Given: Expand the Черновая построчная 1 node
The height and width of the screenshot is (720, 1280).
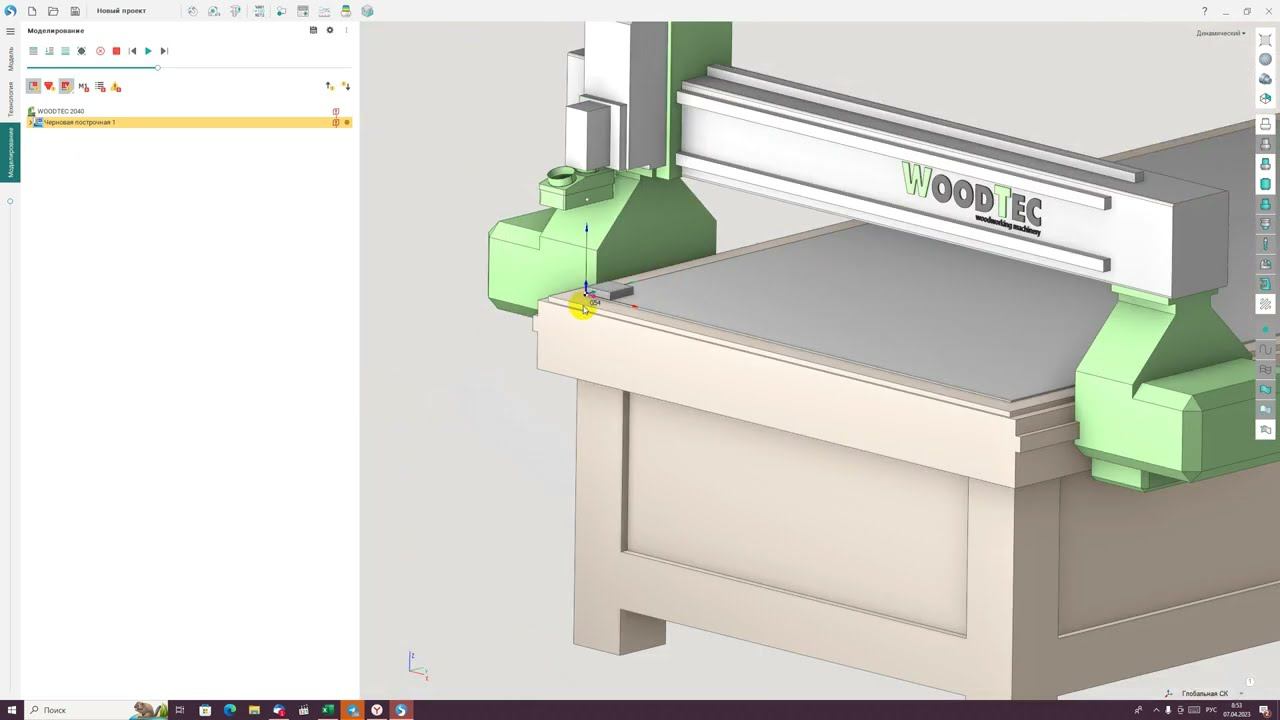Looking at the screenshot, I should (x=30, y=122).
